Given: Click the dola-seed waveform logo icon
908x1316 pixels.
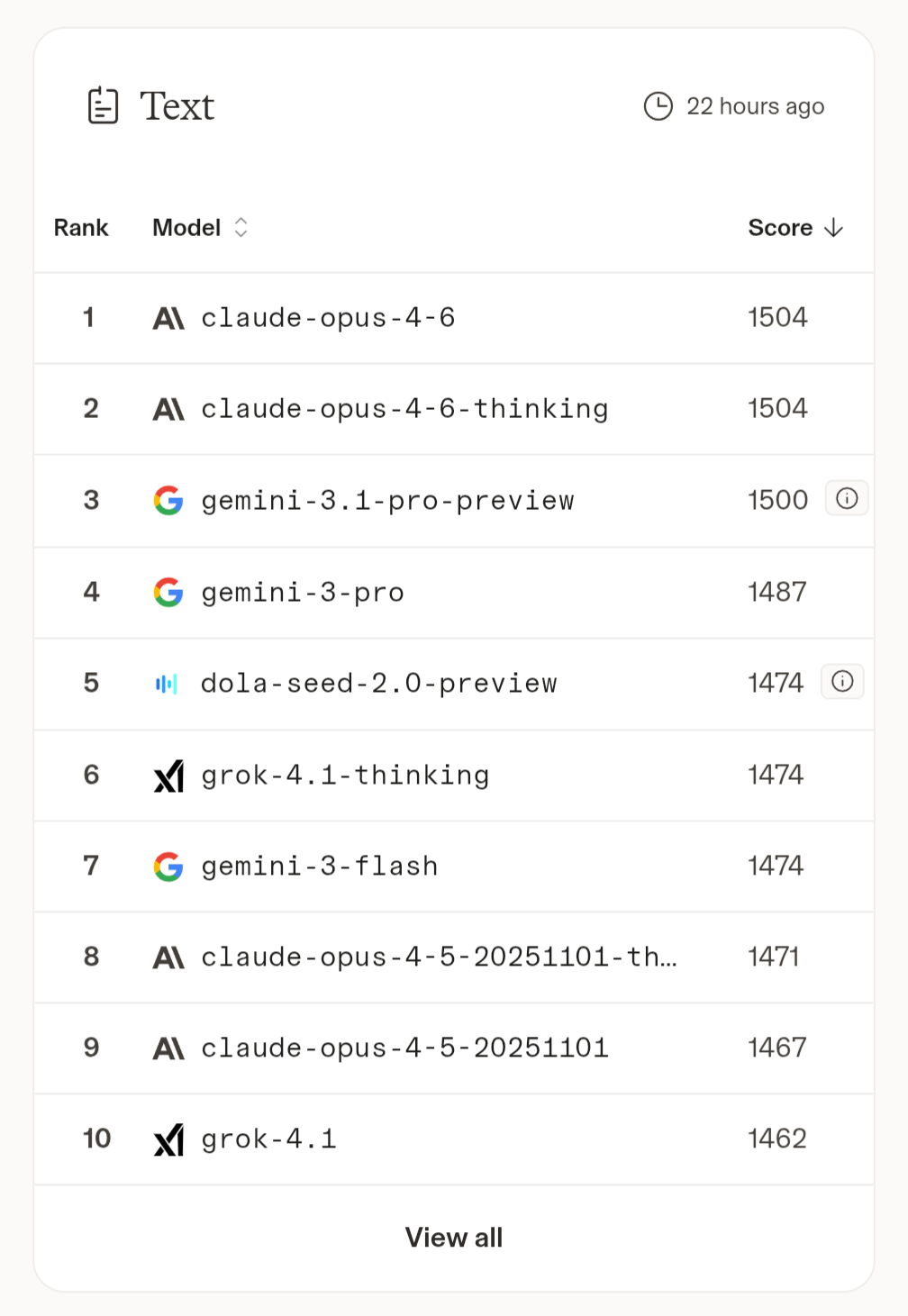Looking at the screenshot, I should point(167,684).
